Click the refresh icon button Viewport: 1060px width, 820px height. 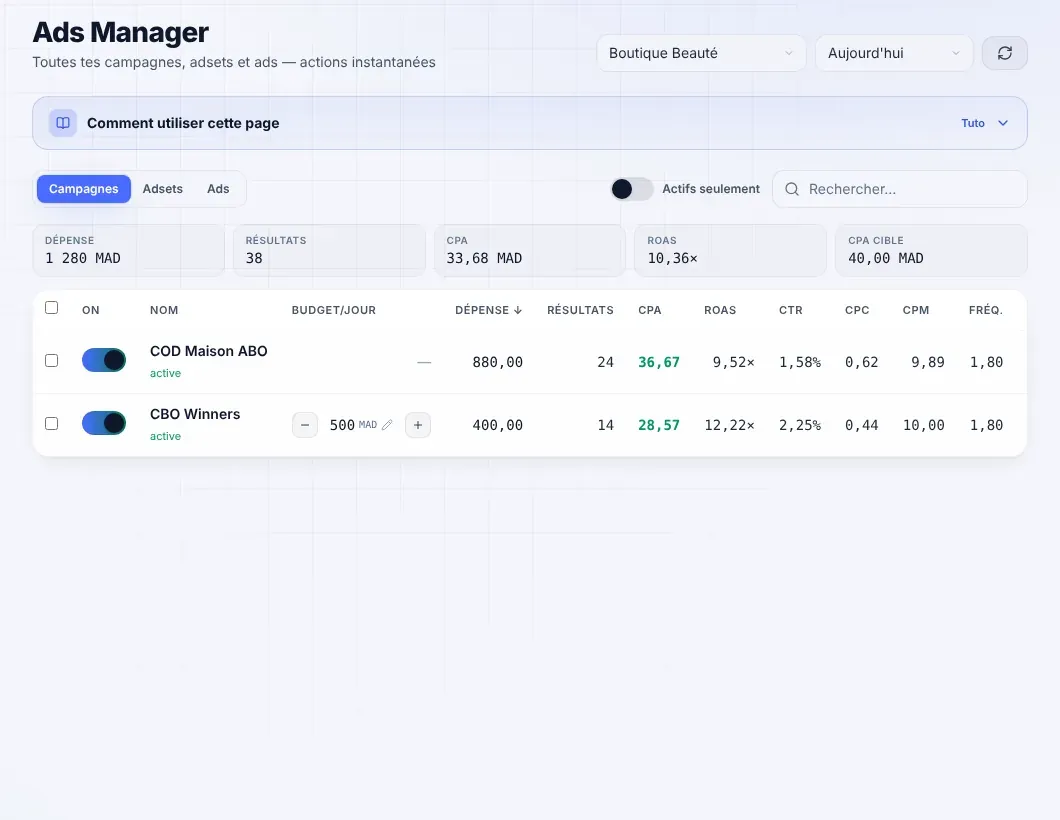1005,53
